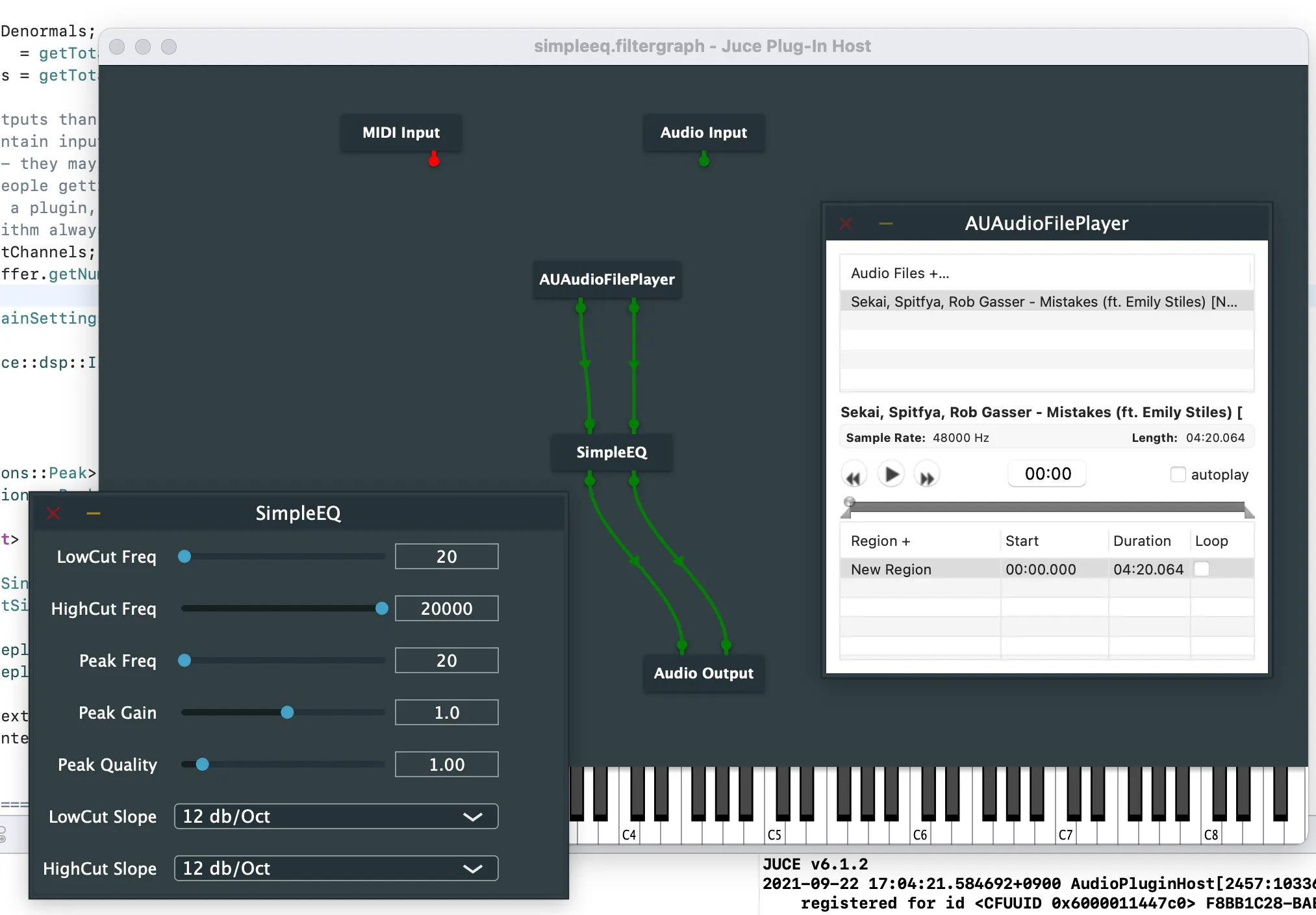The image size is (1316, 915).
Task: Click the Region + header button
Action: pos(880,541)
